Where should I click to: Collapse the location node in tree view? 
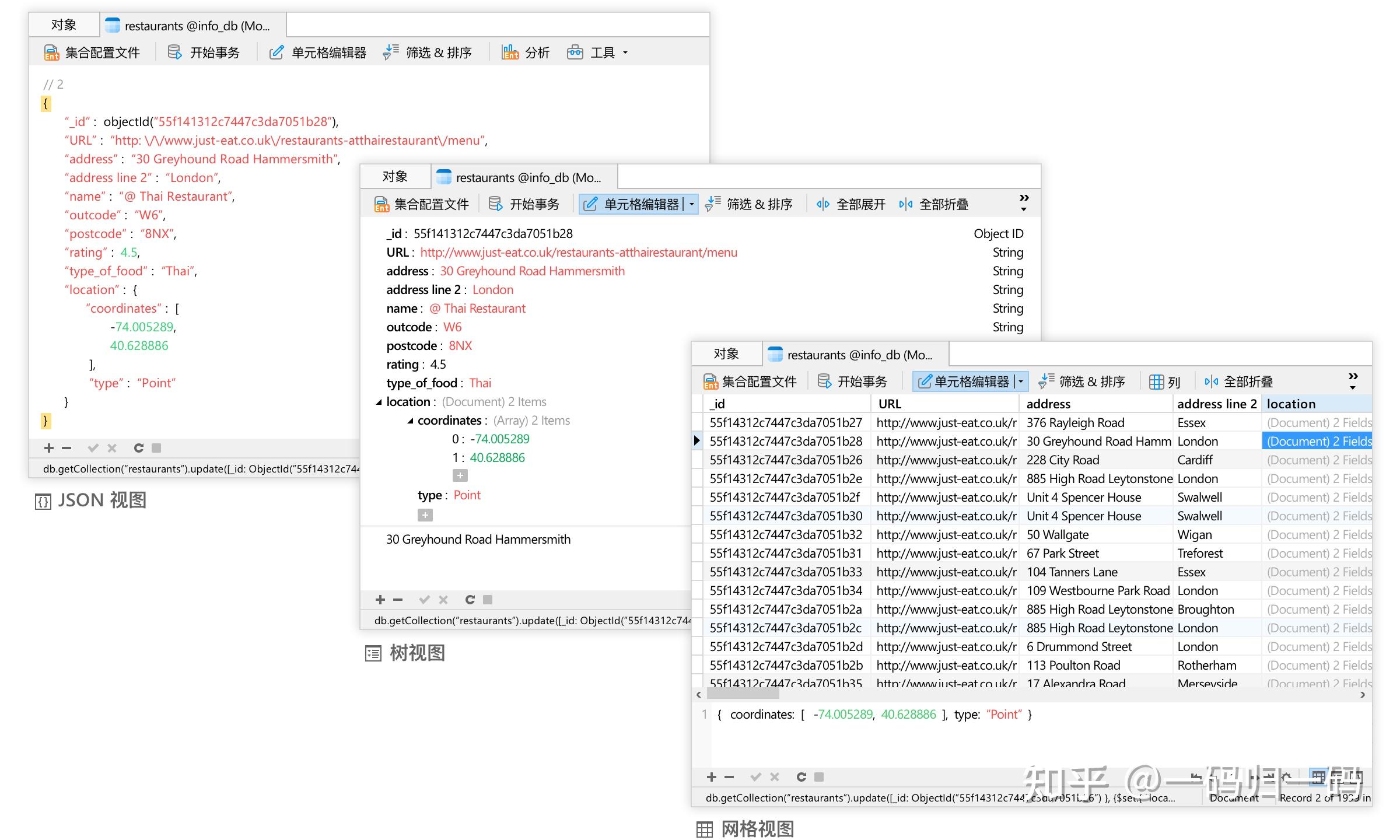(x=379, y=402)
